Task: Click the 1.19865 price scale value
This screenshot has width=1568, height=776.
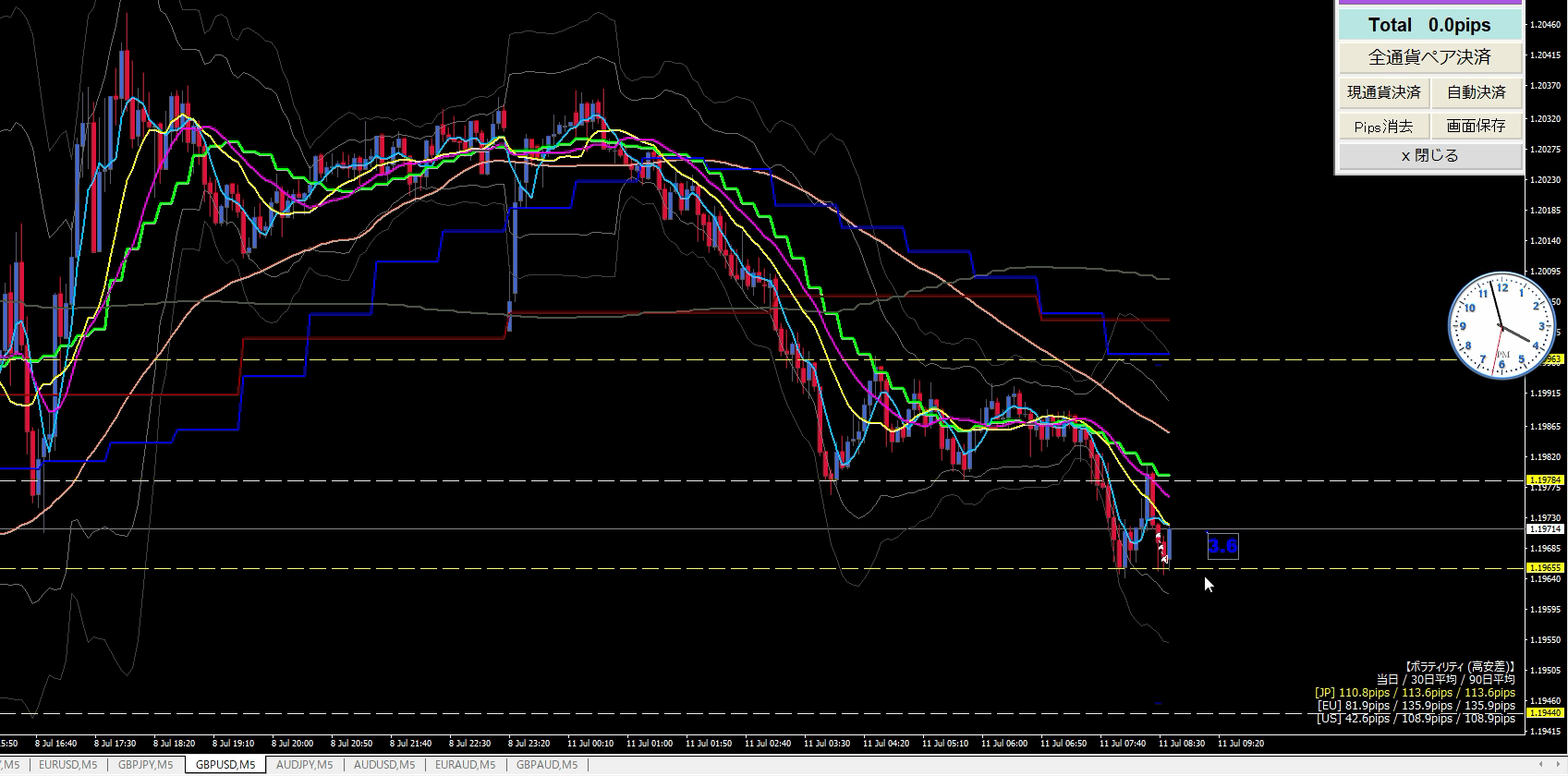Action: click(1546, 427)
